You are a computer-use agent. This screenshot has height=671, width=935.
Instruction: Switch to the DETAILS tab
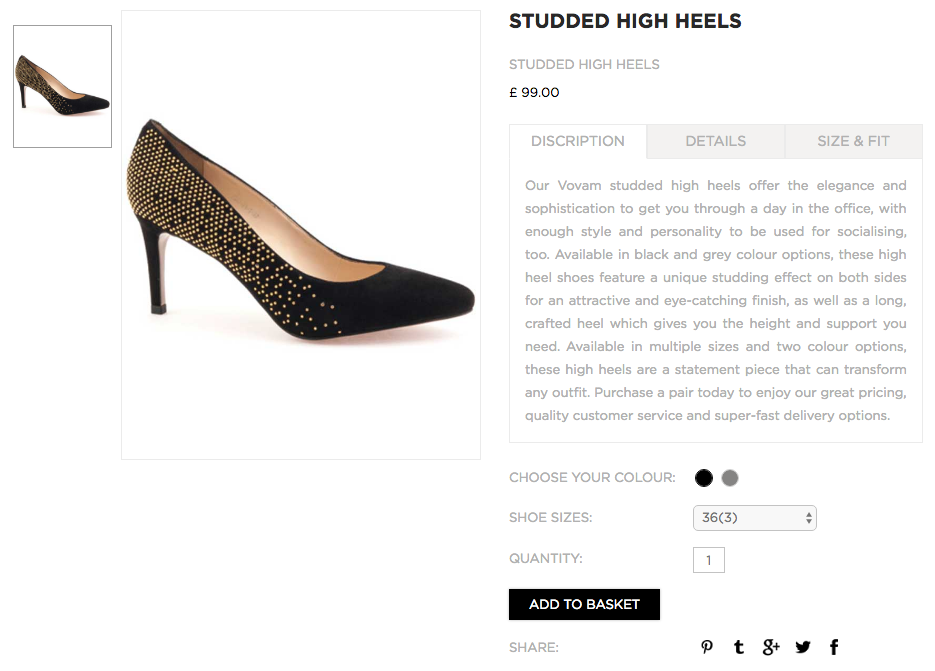click(716, 141)
